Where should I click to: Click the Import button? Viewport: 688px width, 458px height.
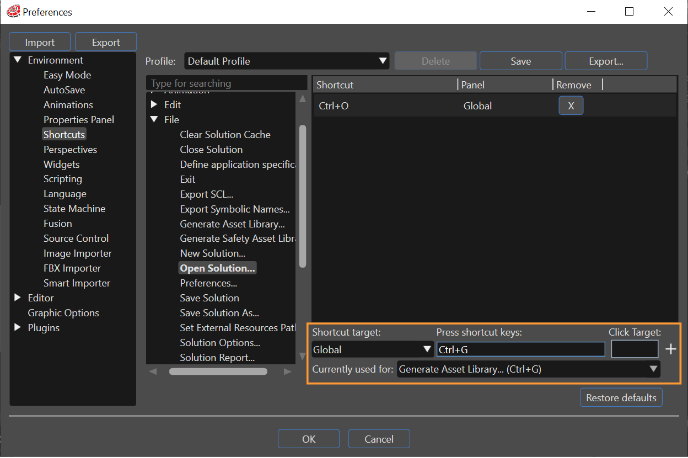40,42
